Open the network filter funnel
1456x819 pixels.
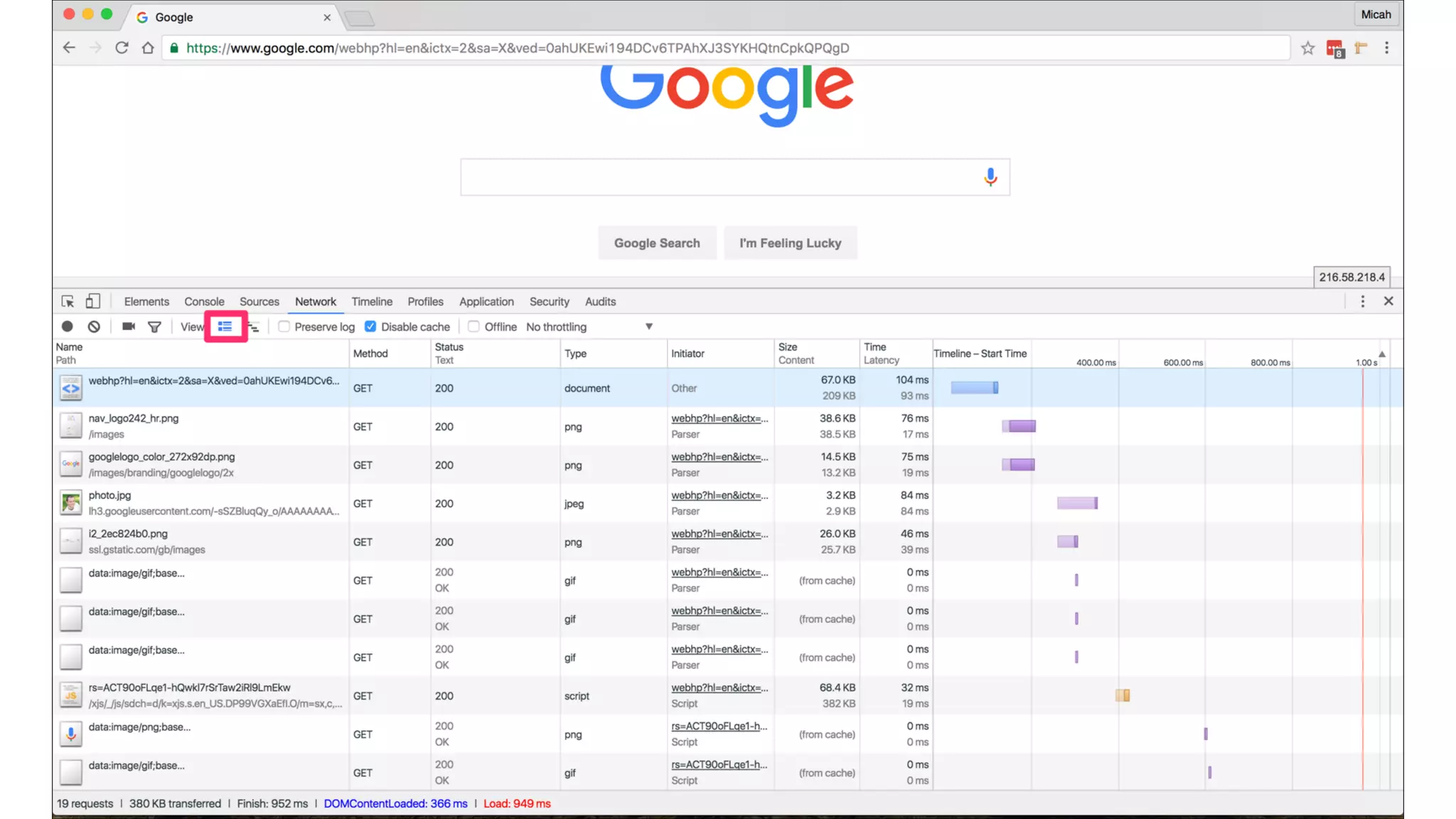[x=154, y=326]
